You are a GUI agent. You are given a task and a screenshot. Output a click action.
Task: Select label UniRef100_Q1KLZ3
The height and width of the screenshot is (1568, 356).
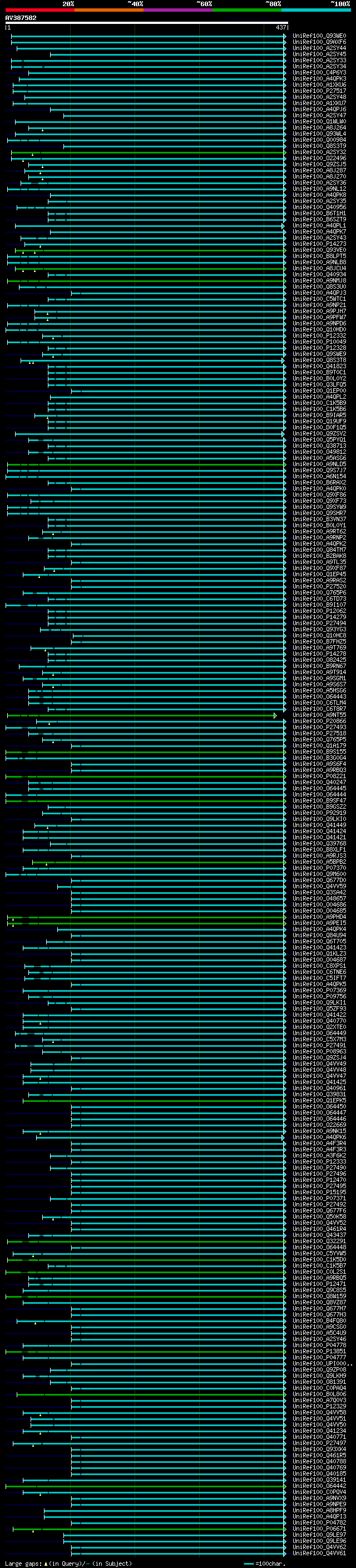coord(319,953)
